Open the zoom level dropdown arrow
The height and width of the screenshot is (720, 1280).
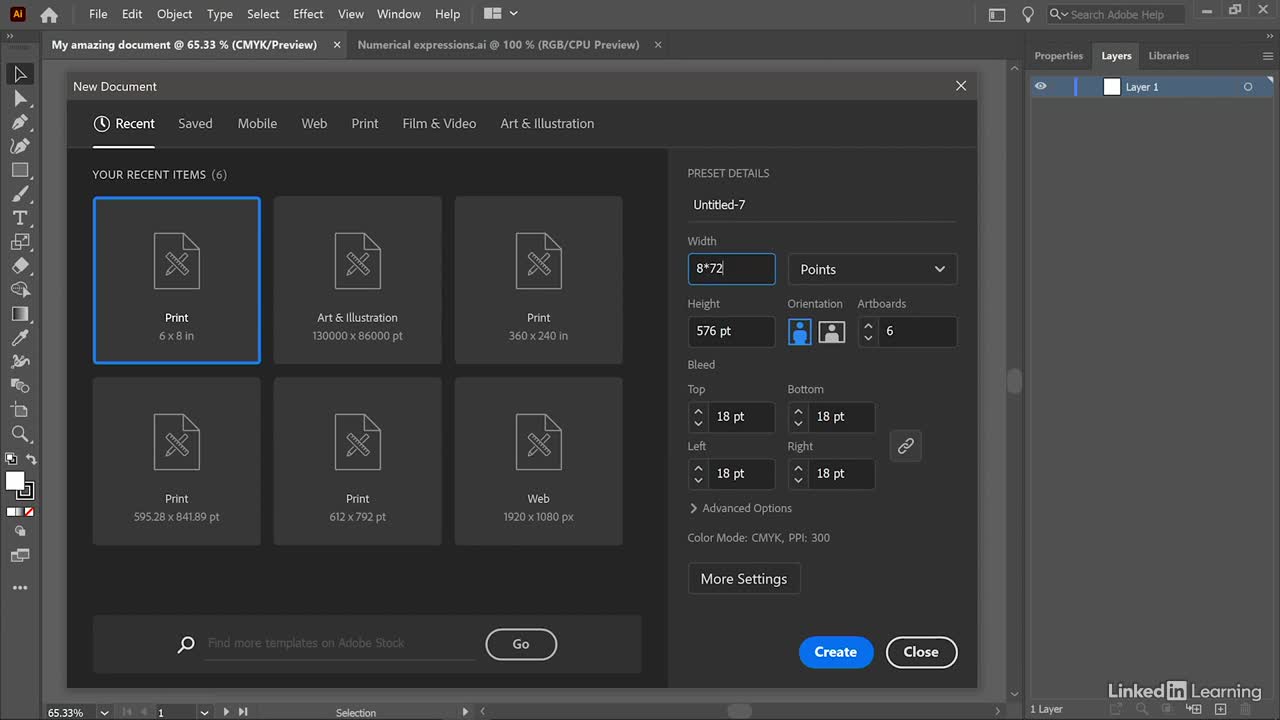click(x=104, y=712)
